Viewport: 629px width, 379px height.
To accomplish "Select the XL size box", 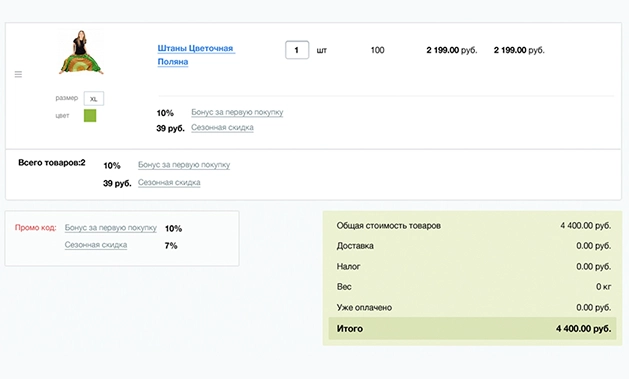I will pos(94,99).
